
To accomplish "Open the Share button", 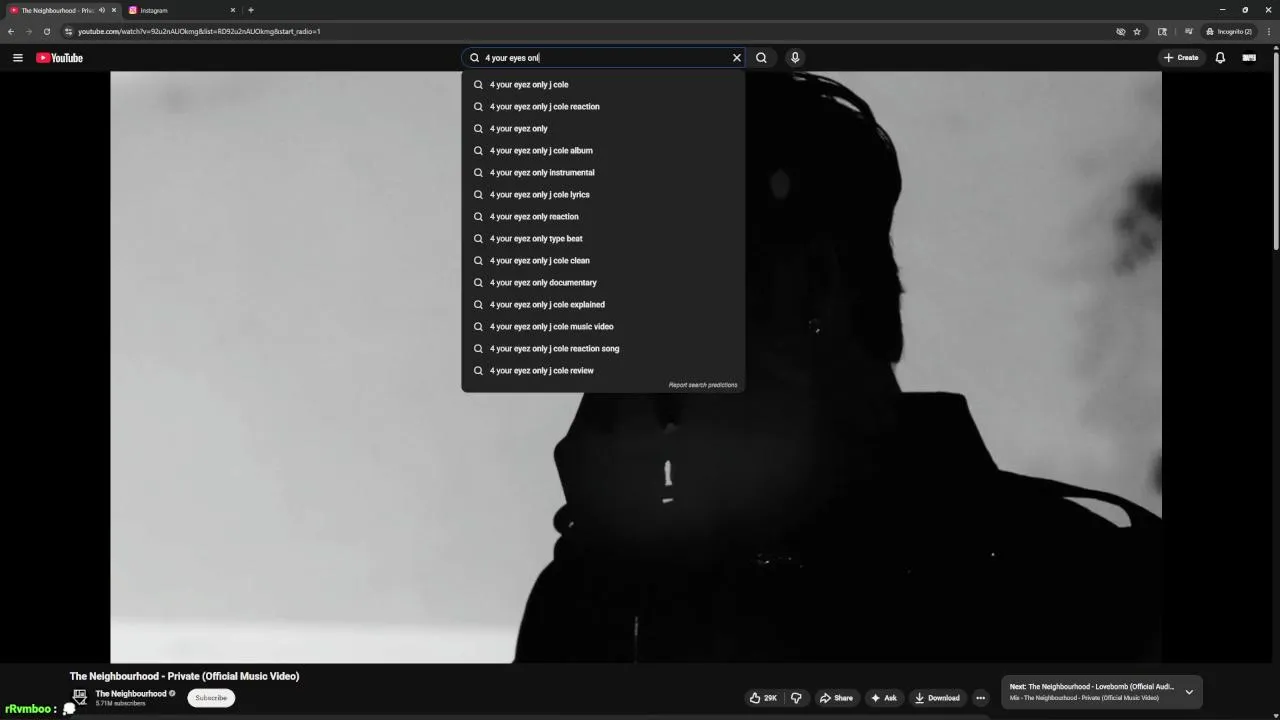I will click(x=836, y=698).
